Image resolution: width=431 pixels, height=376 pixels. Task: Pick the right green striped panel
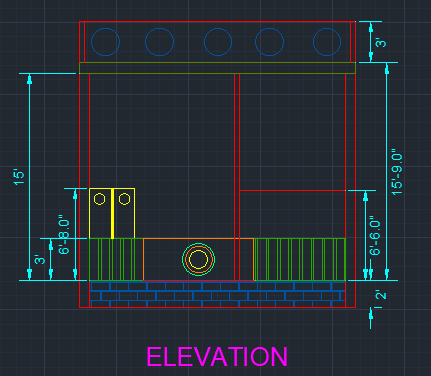[x=300, y=259]
